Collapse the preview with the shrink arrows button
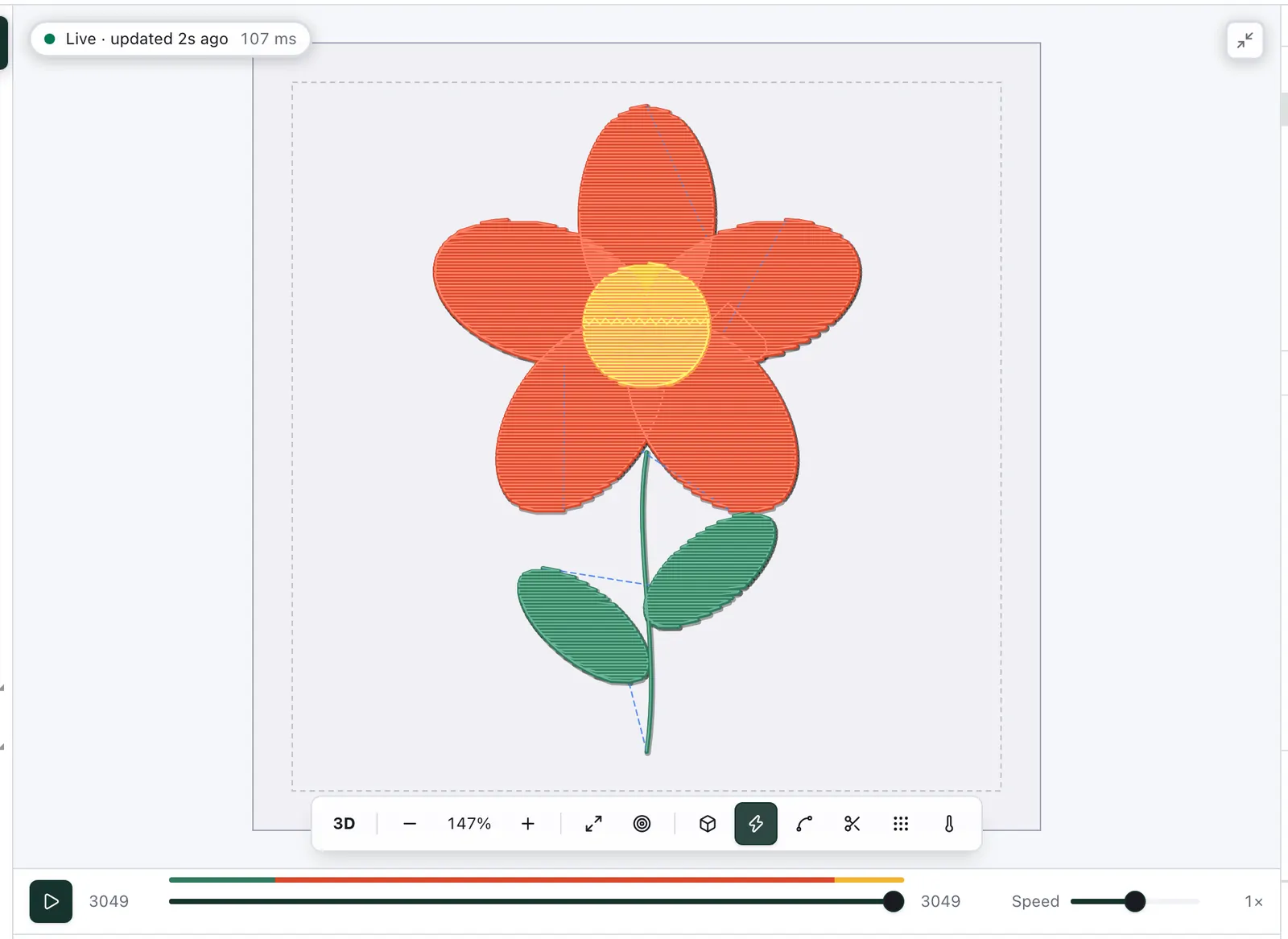This screenshot has width=1288, height=939. click(x=1245, y=39)
